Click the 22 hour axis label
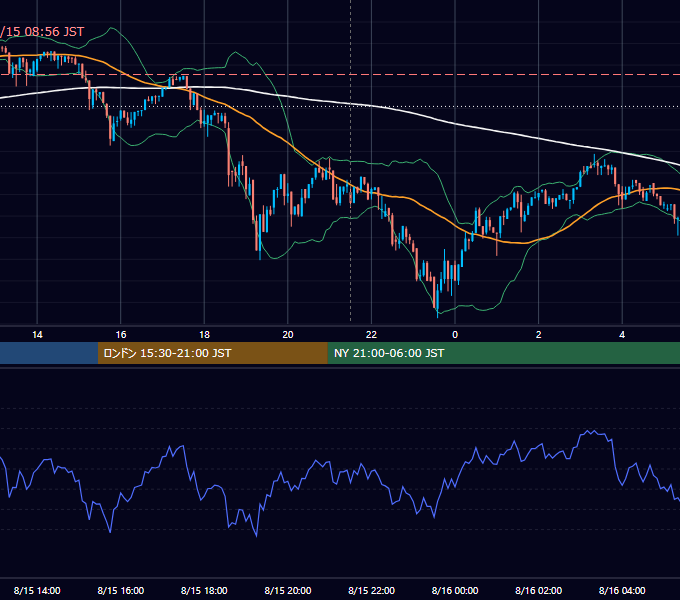680x600 pixels. click(x=371, y=335)
